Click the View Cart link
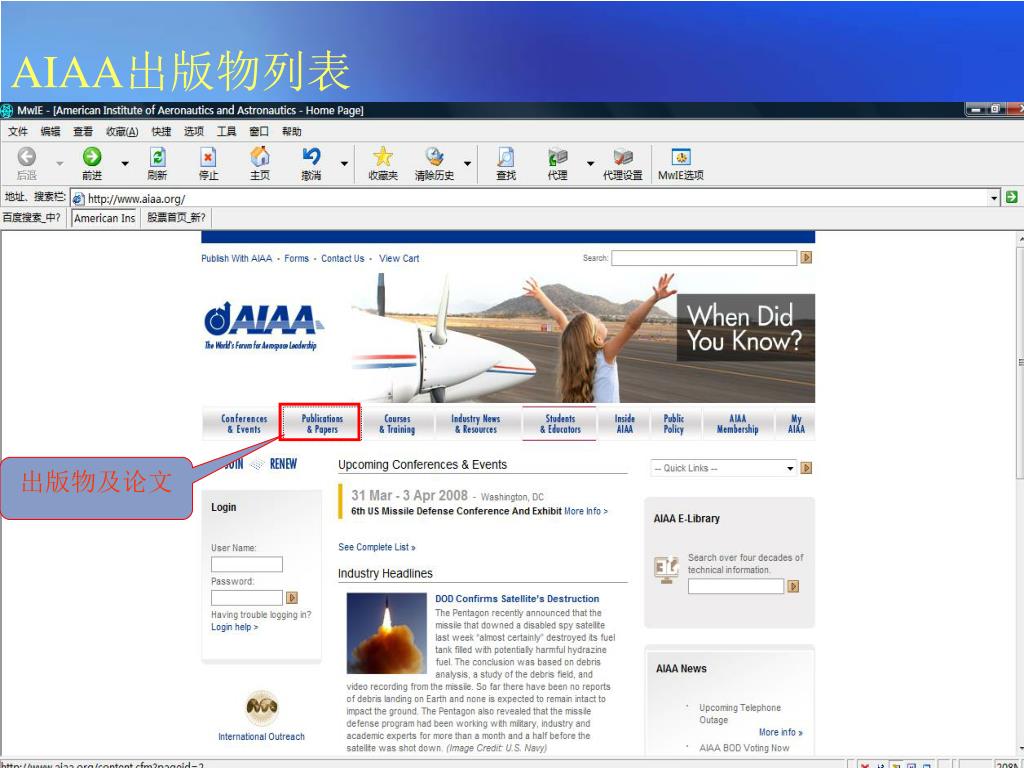 click(x=399, y=259)
